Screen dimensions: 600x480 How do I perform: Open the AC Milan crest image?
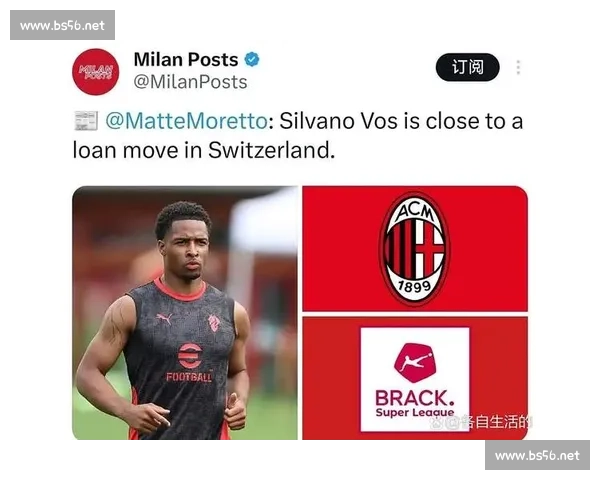415,249
